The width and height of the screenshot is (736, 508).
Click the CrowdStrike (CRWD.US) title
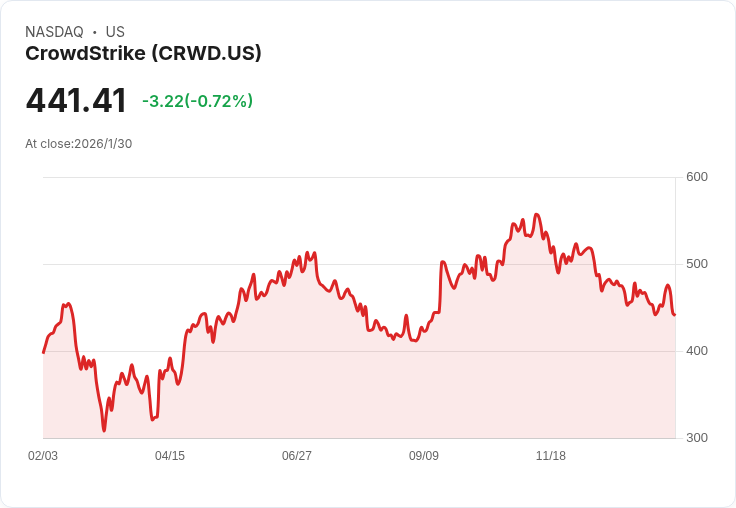(x=143, y=54)
